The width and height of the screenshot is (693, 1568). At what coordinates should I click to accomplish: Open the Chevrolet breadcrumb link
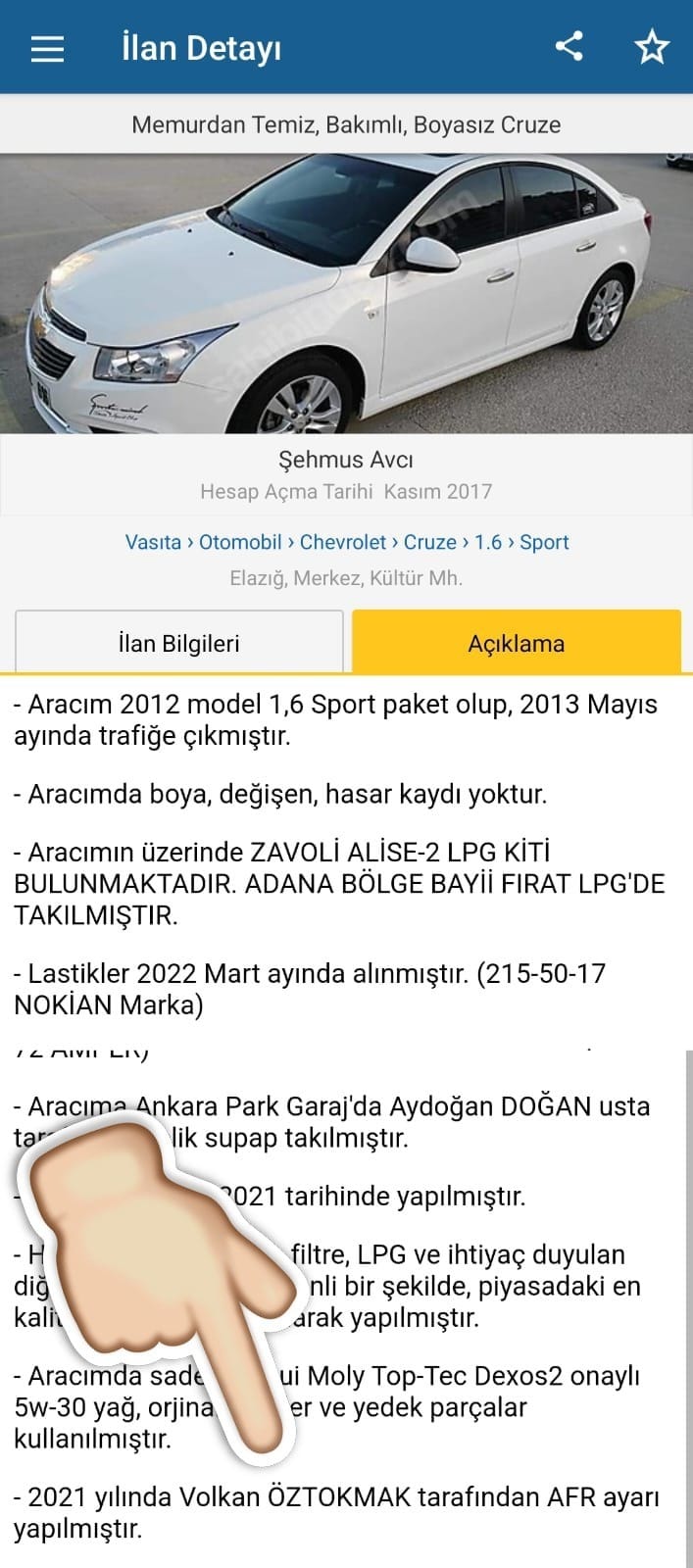343,542
